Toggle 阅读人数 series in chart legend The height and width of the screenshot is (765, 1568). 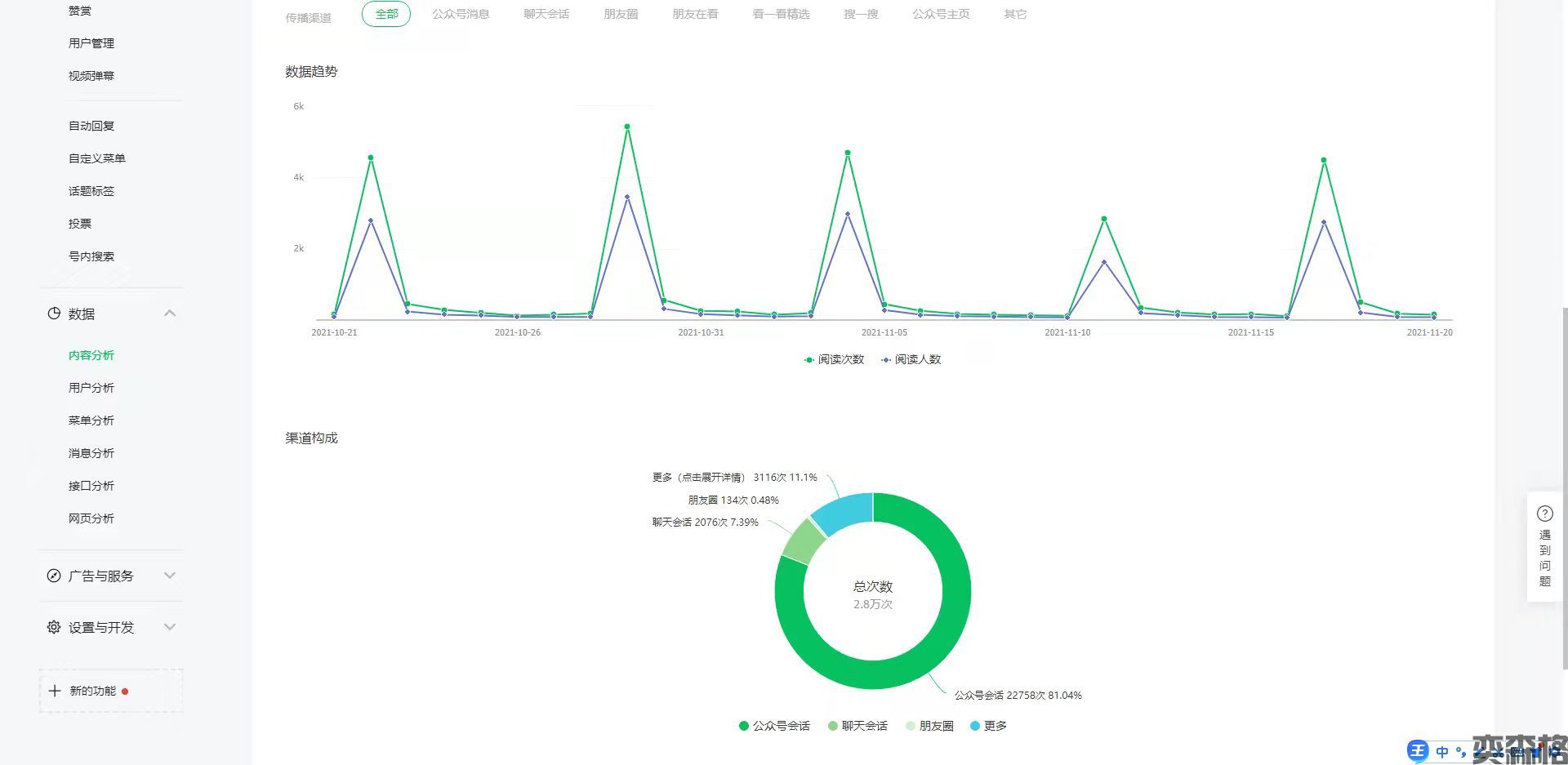pos(911,359)
